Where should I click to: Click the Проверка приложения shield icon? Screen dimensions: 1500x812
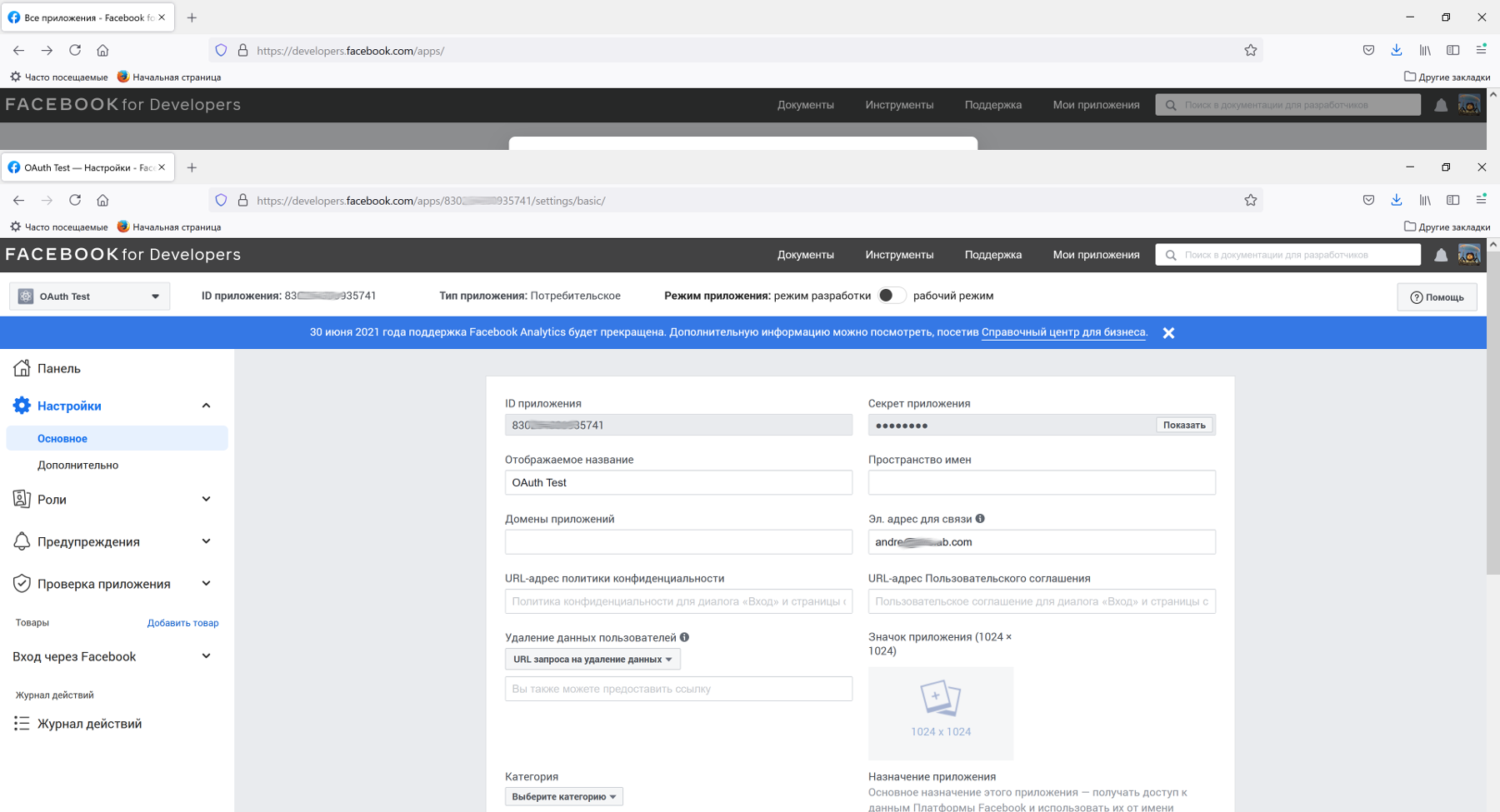(22, 584)
